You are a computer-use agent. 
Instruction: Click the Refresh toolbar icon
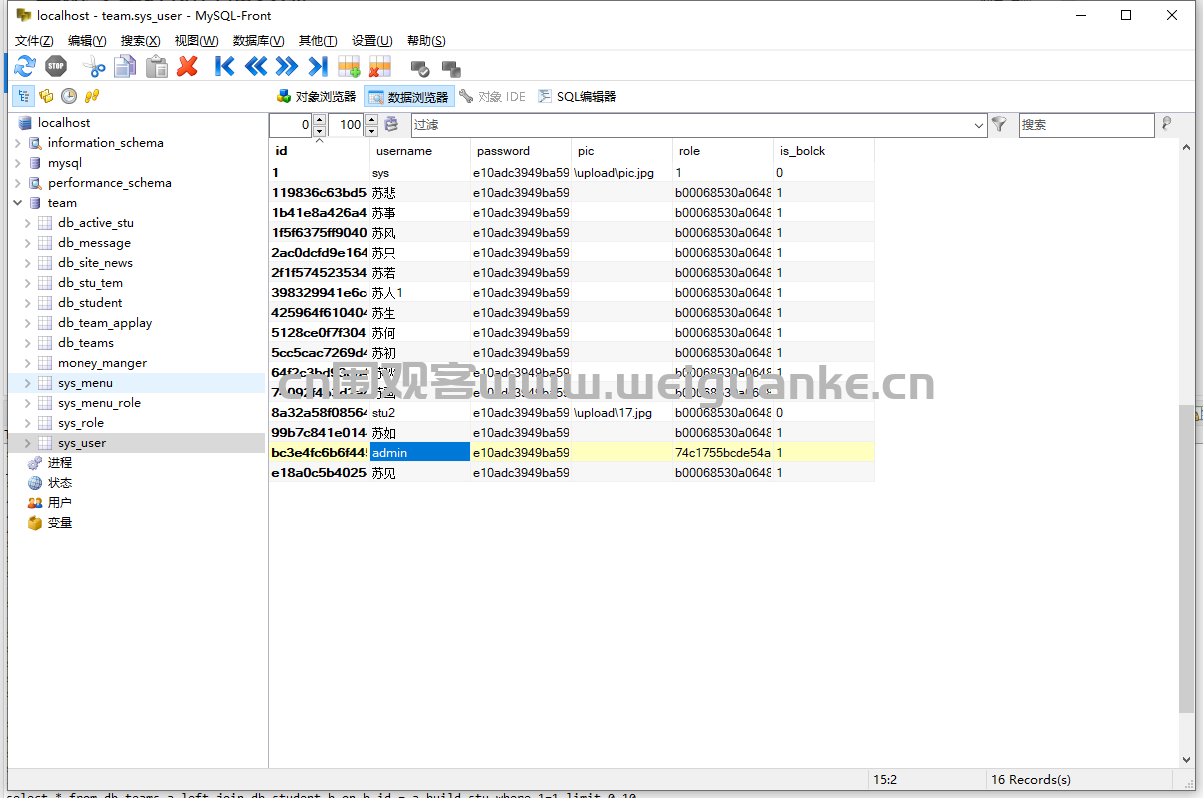pos(25,67)
